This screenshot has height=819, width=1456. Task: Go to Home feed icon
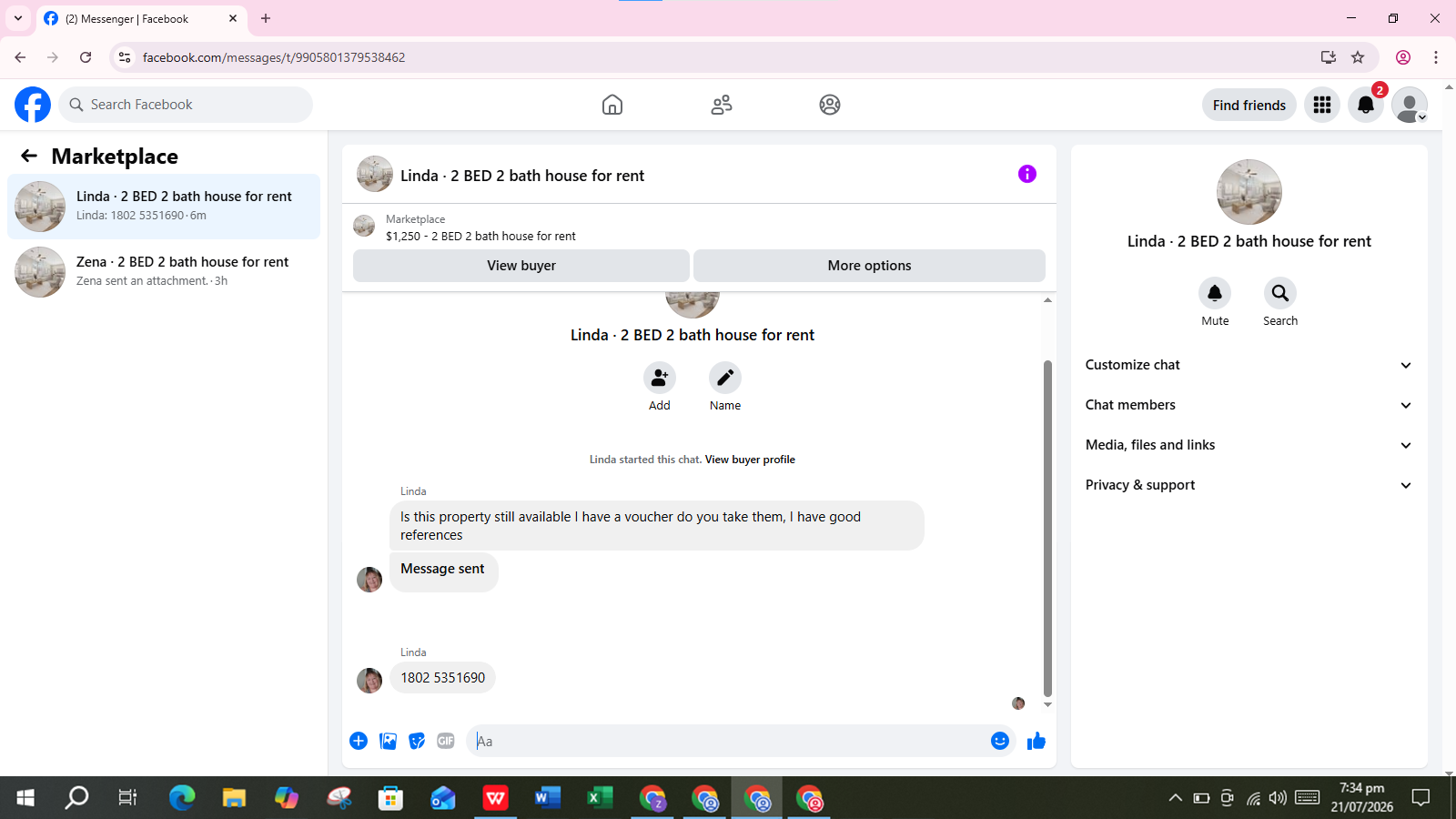[x=612, y=105]
